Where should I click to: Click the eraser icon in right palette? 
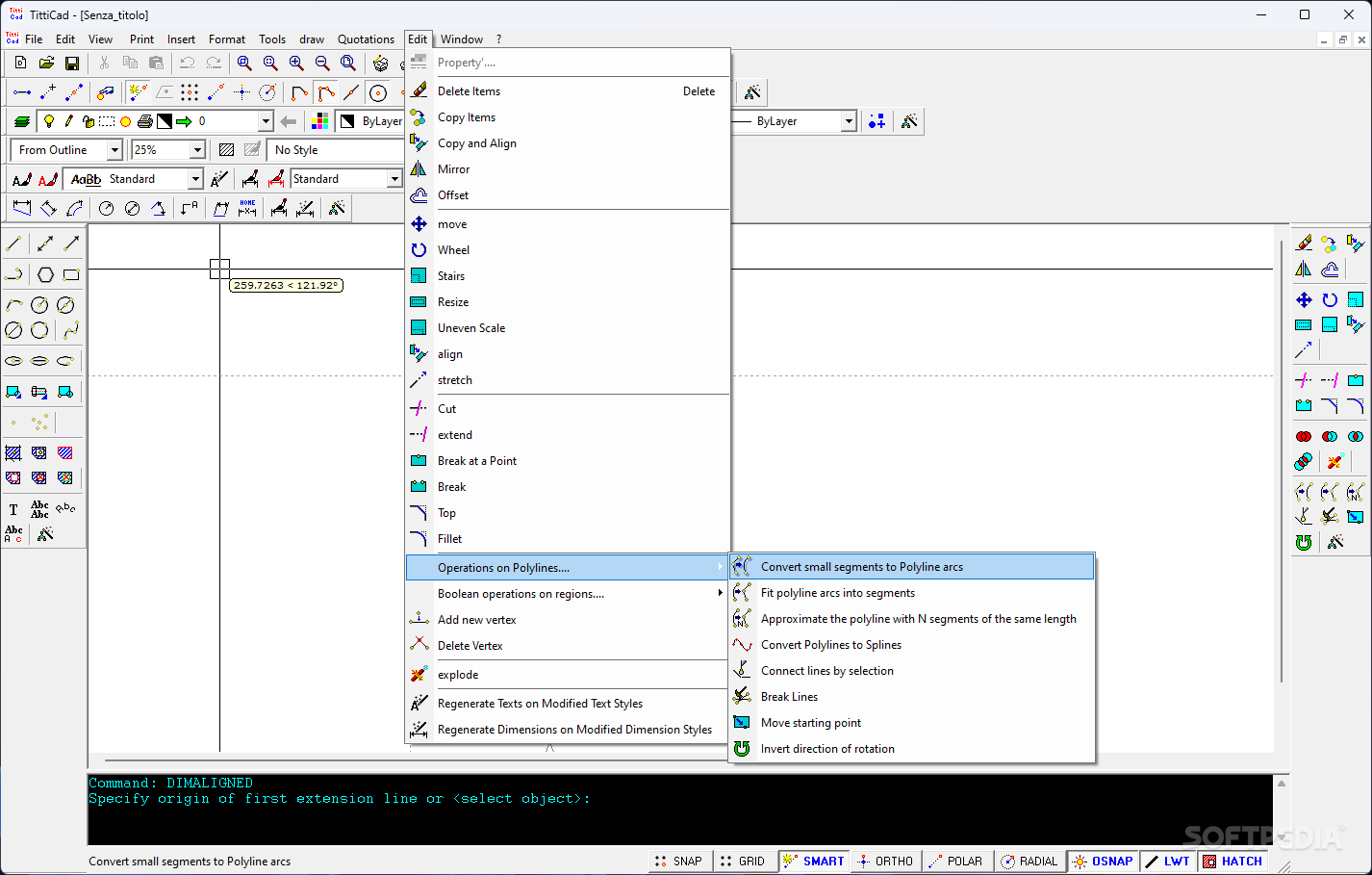tap(1304, 244)
